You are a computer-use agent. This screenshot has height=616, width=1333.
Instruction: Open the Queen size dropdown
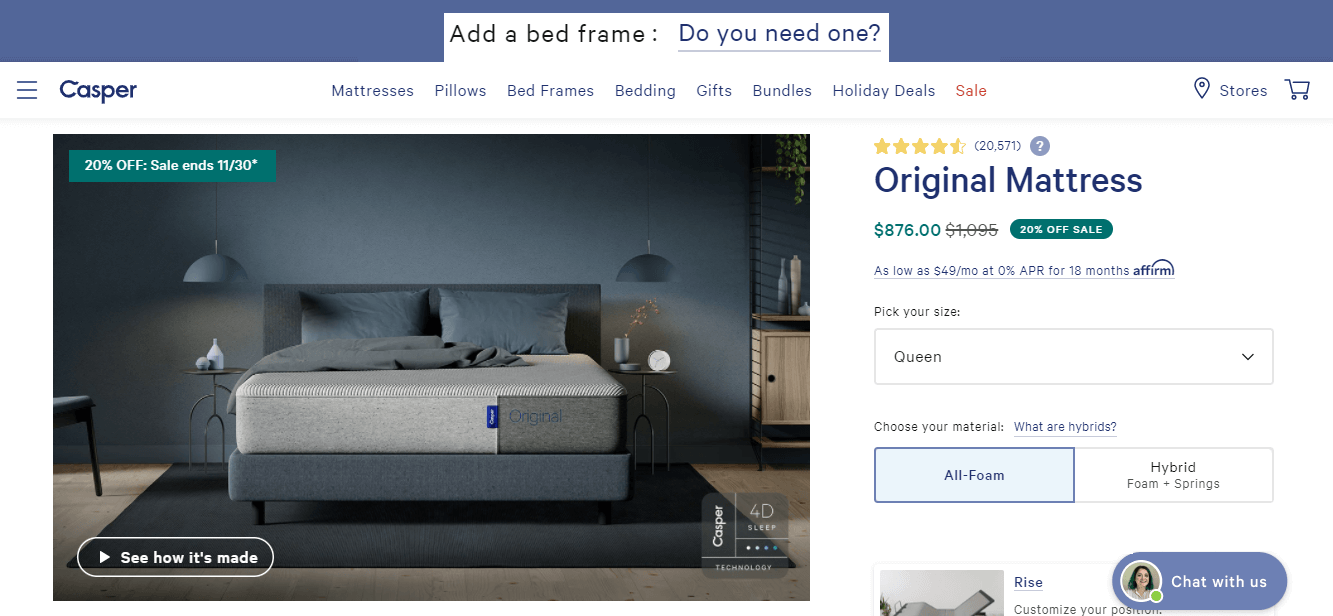click(x=1073, y=357)
